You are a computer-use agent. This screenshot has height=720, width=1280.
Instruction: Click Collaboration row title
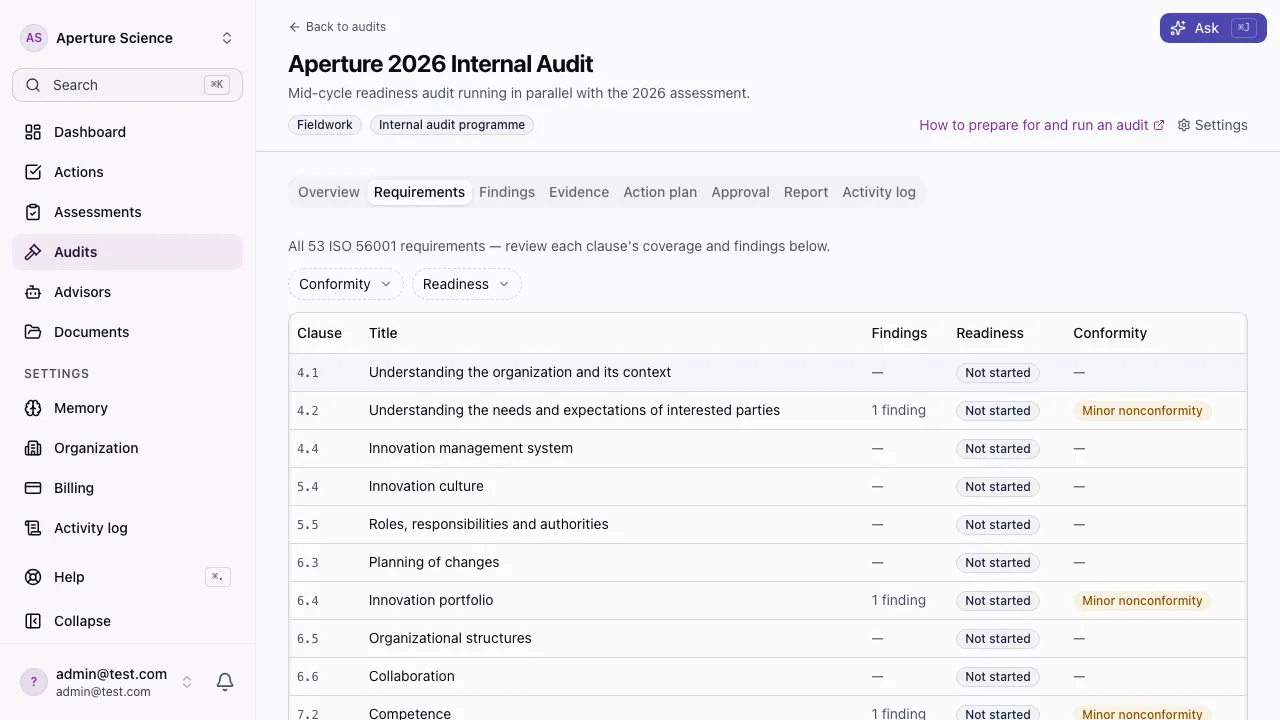coord(412,676)
